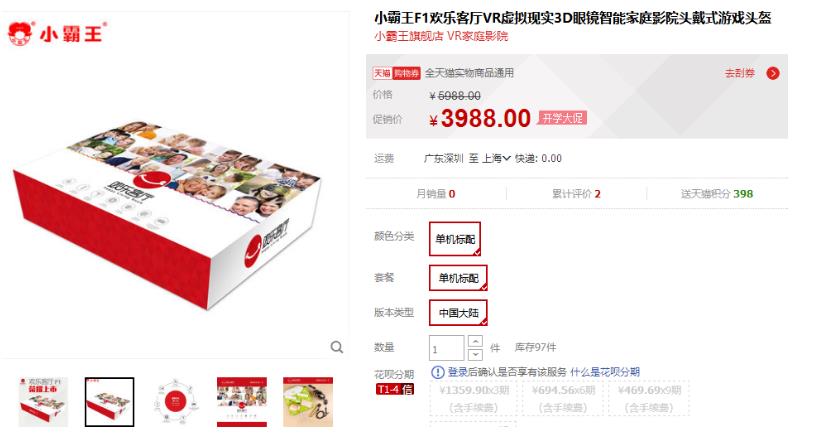Click the blue info icon beside 登录
This screenshot has width=813, height=442.
click(438, 372)
